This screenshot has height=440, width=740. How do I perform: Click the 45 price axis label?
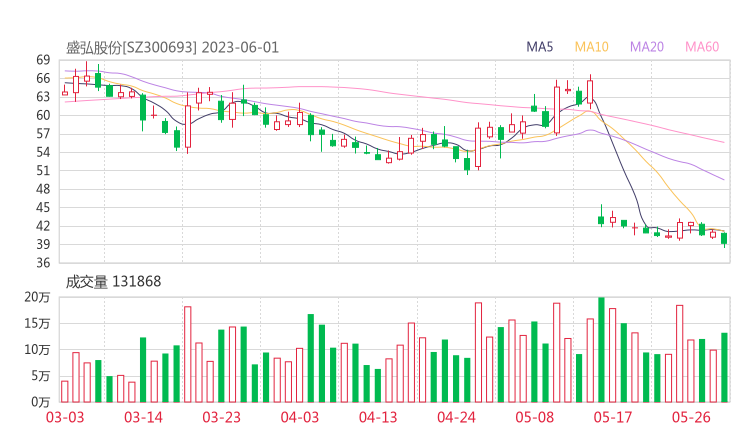[43, 207]
